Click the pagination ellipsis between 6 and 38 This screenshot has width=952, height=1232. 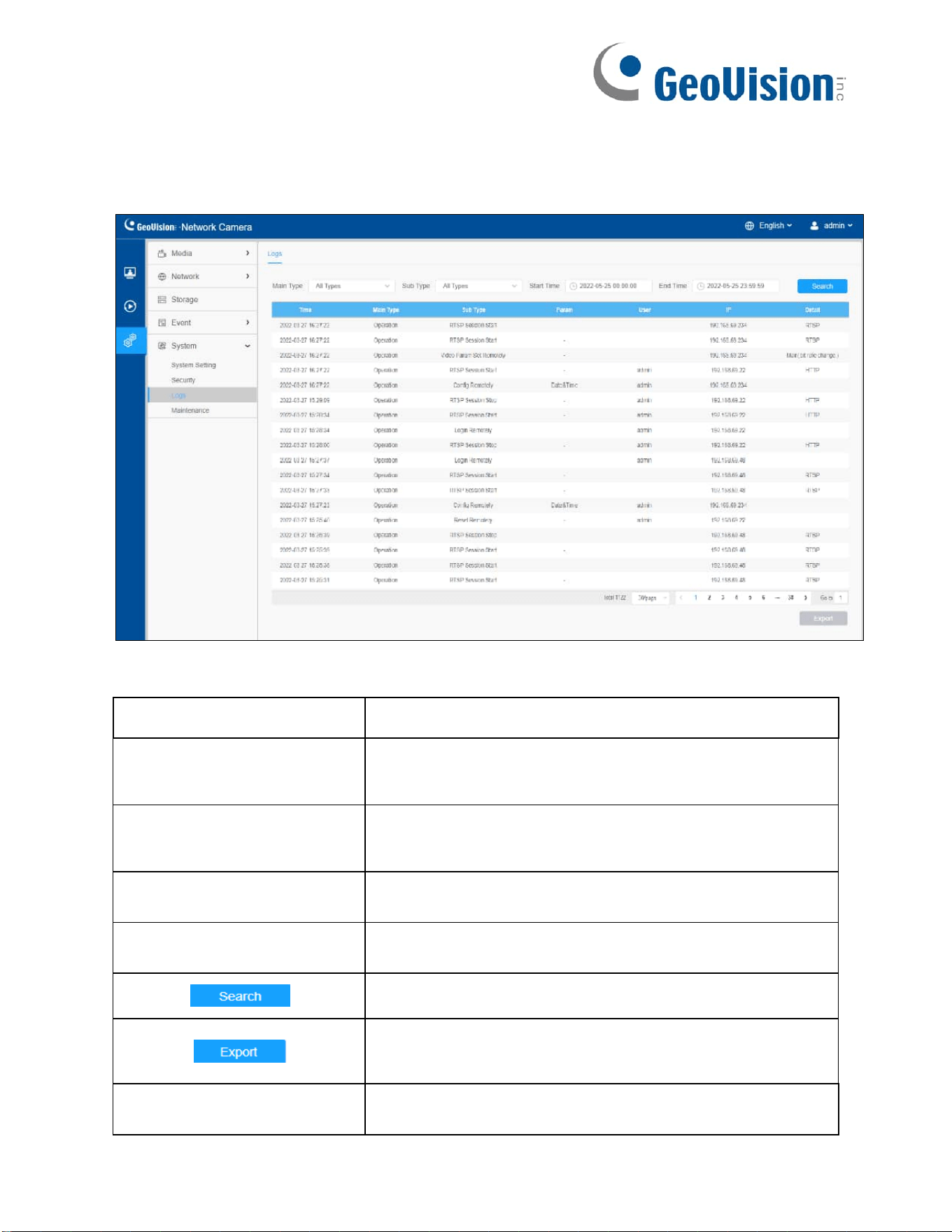[x=777, y=598]
